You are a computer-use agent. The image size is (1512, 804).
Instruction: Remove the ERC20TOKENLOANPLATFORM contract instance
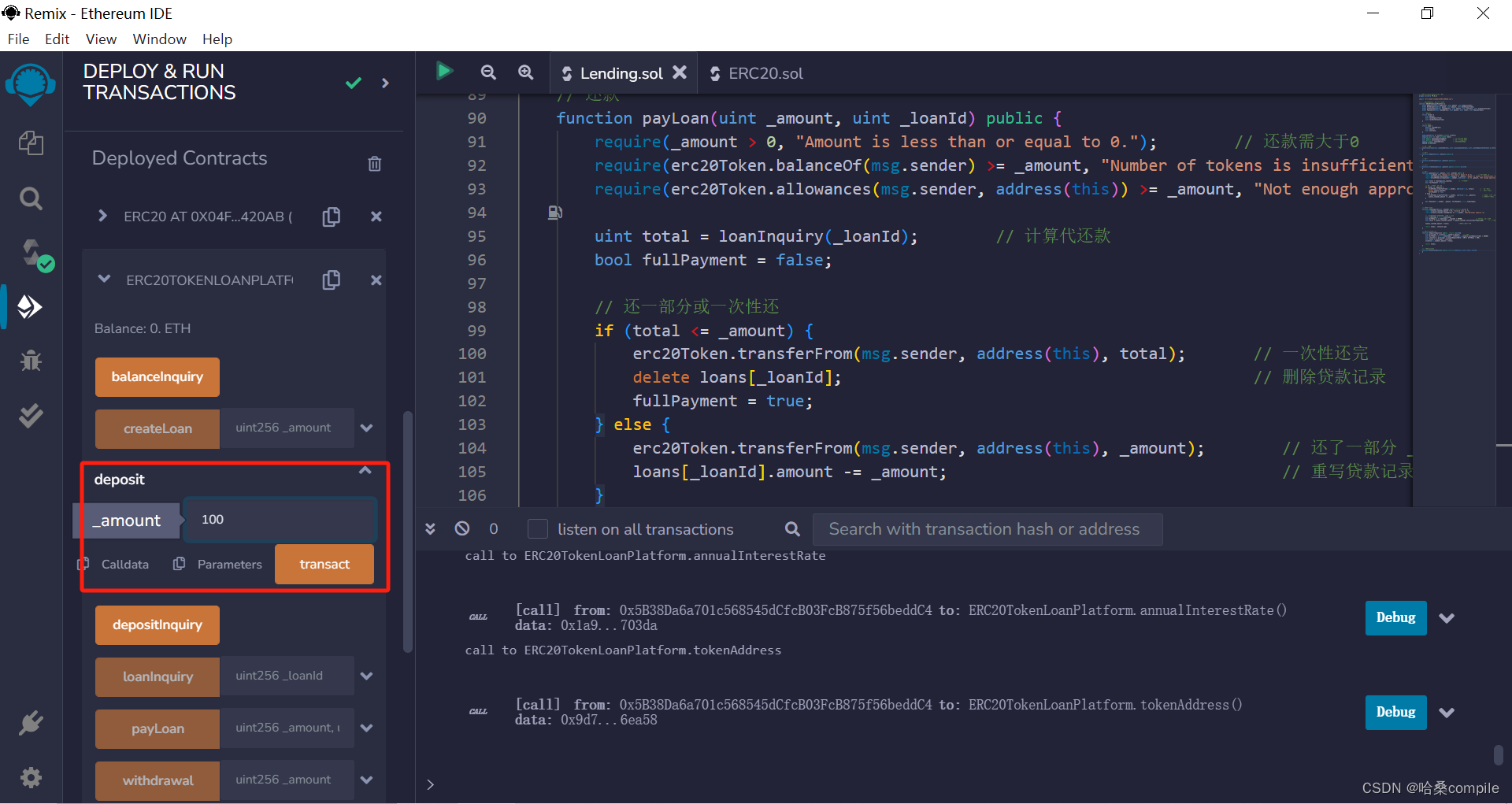(376, 280)
